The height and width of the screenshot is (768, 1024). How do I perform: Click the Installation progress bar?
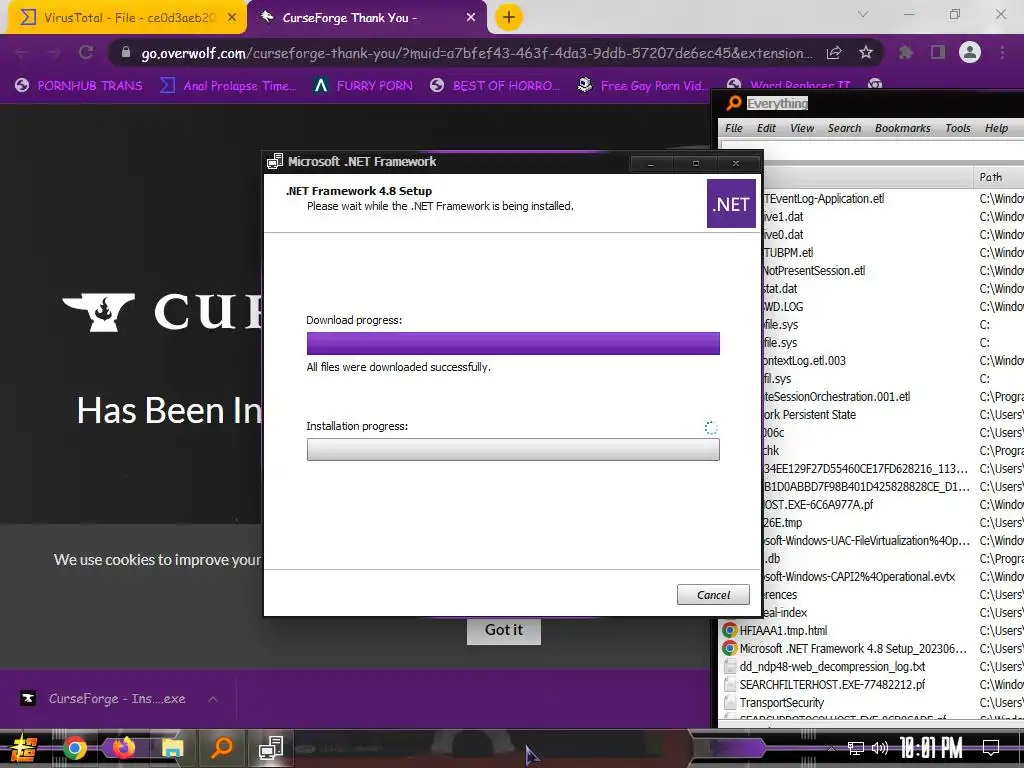513,449
